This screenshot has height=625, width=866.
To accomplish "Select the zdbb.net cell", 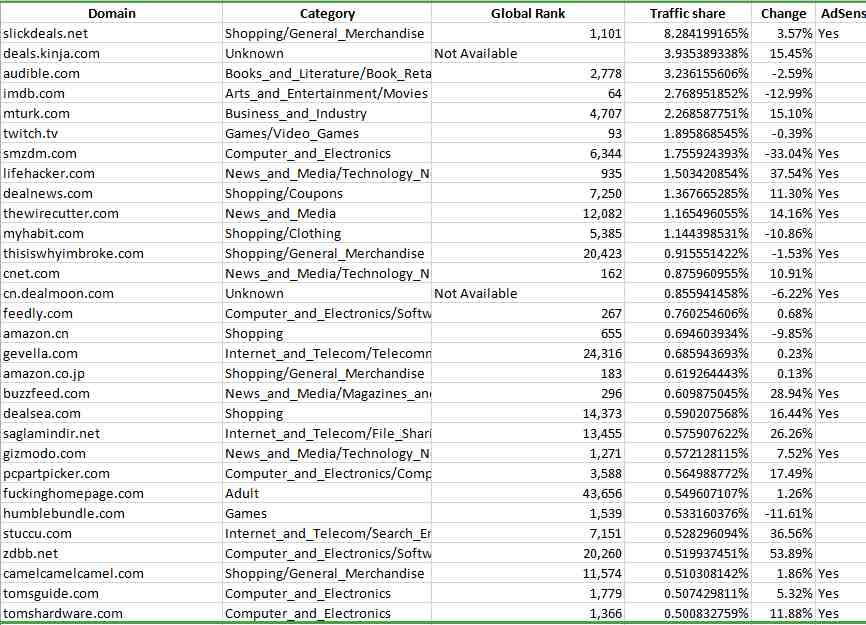I will (111, 553).
